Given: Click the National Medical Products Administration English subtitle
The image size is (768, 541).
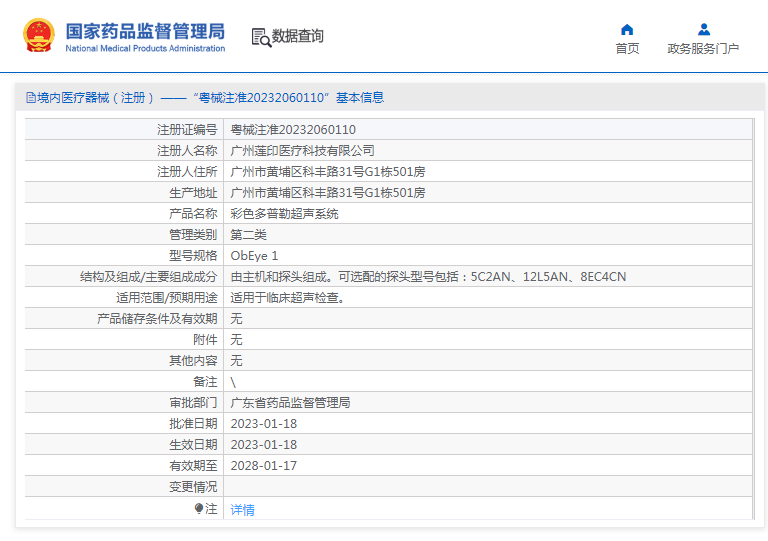Looking at the screenshot, I should click(145, 48).
